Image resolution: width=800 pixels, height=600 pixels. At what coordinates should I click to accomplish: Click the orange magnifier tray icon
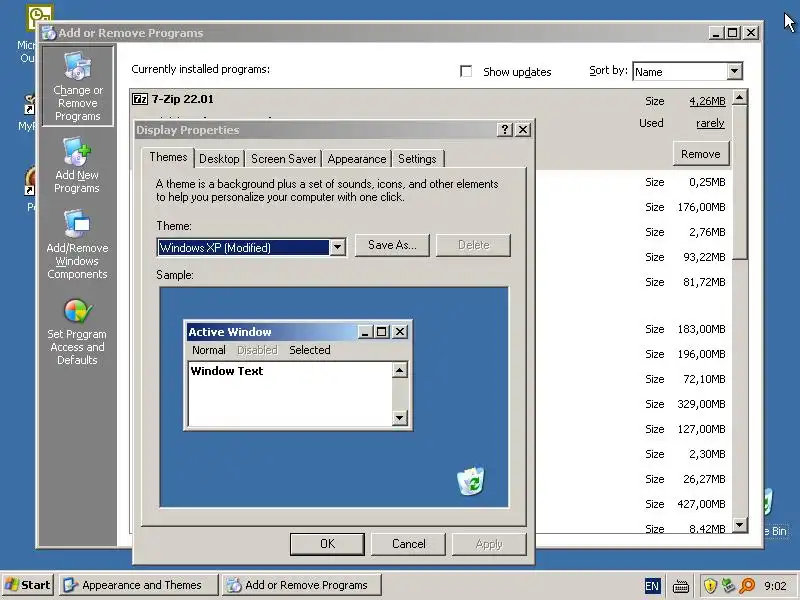[x=747, y=586]
